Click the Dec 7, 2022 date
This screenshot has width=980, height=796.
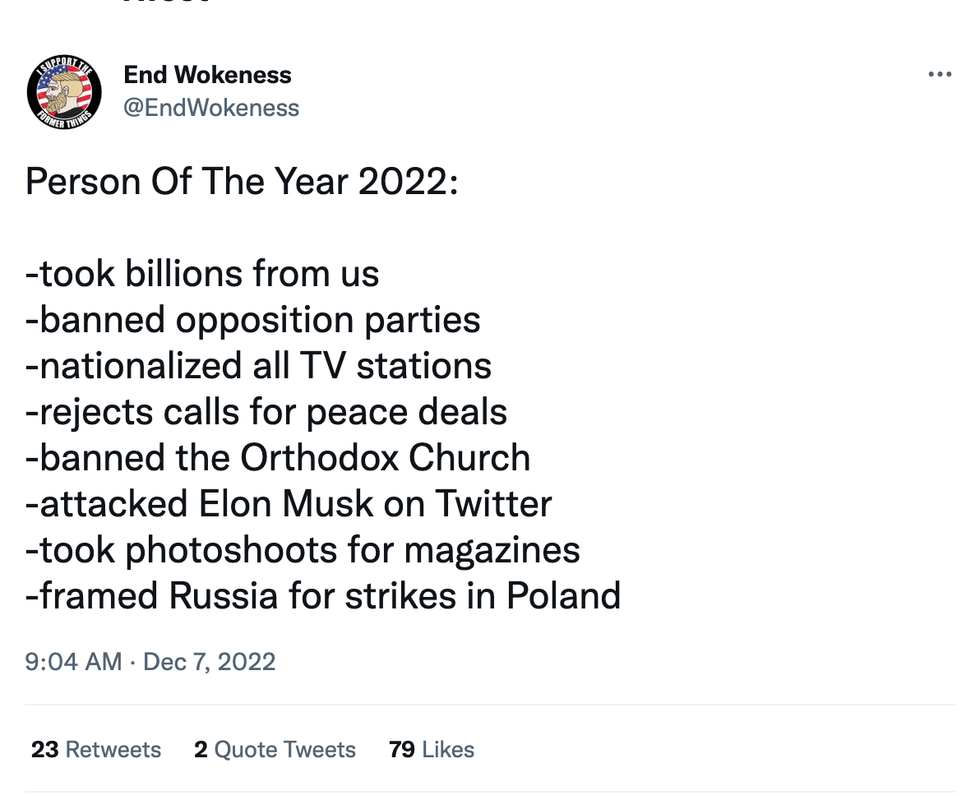click(210, 662)
